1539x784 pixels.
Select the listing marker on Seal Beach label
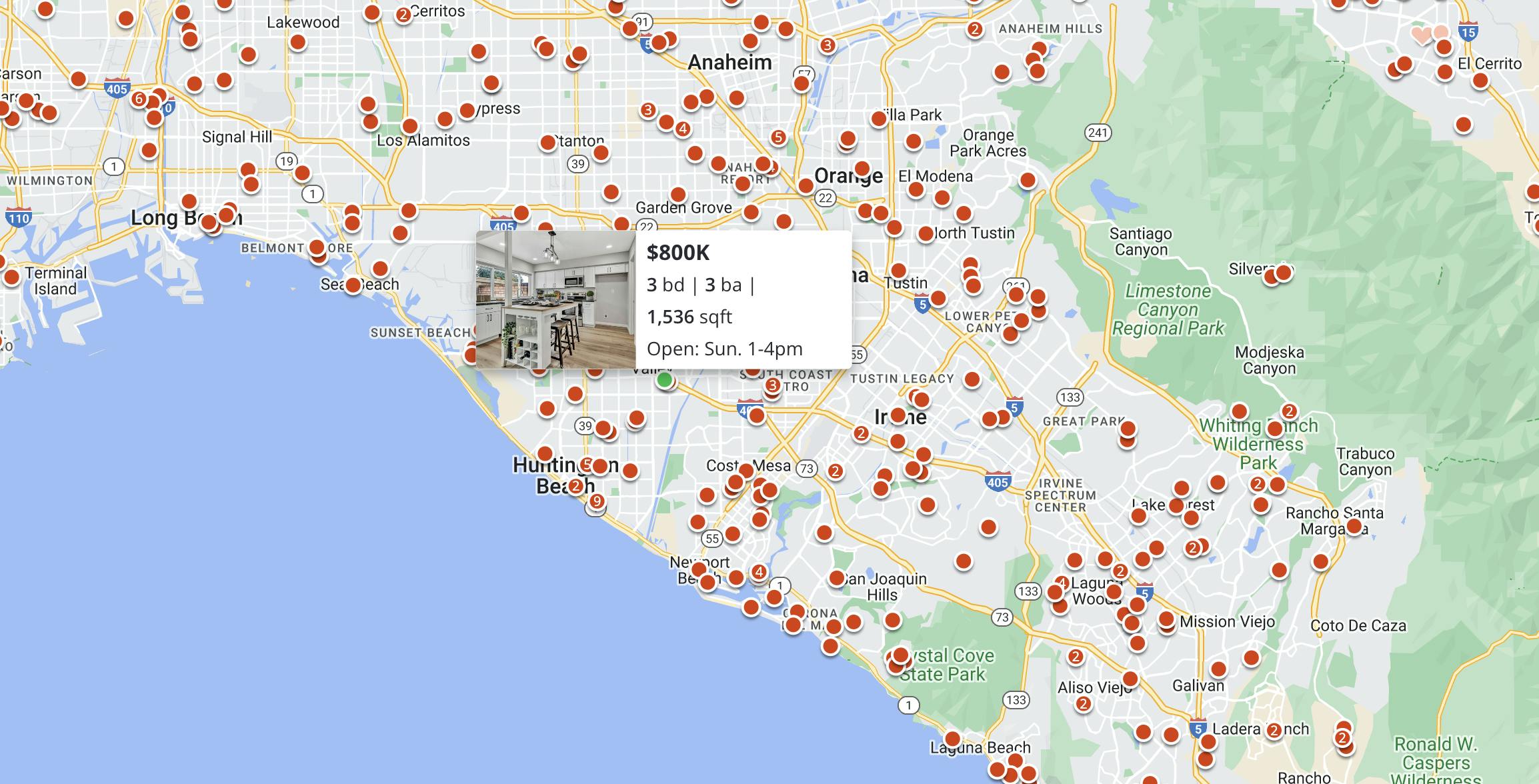[x=353, y=286]
